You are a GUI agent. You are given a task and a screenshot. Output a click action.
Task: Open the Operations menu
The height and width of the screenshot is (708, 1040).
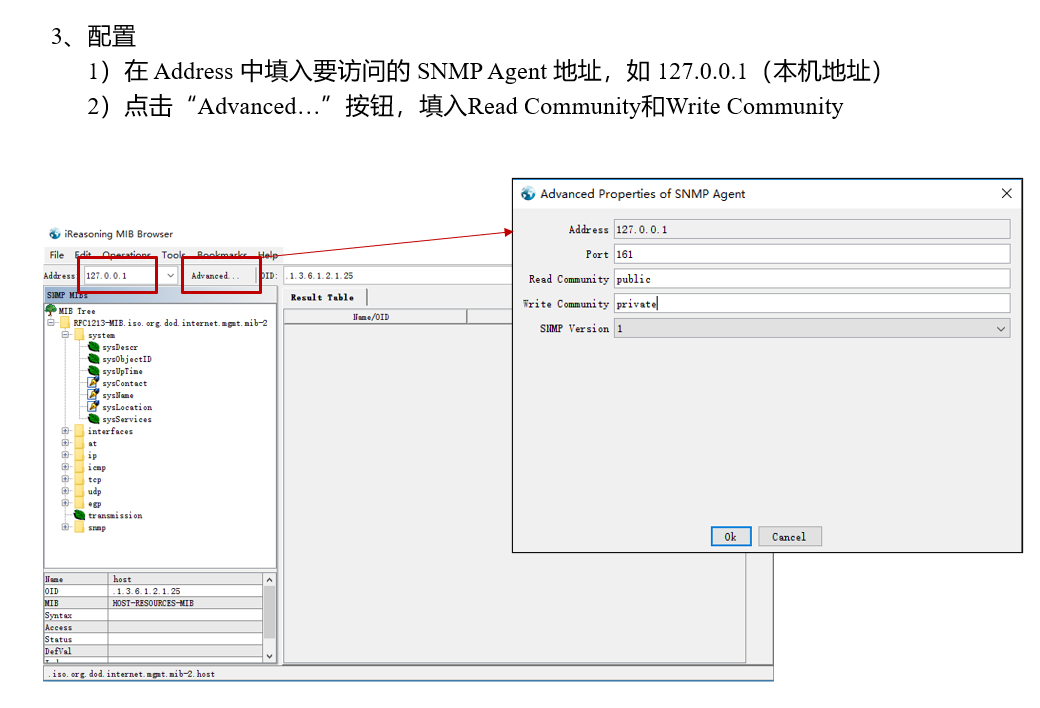pos(126,255)
